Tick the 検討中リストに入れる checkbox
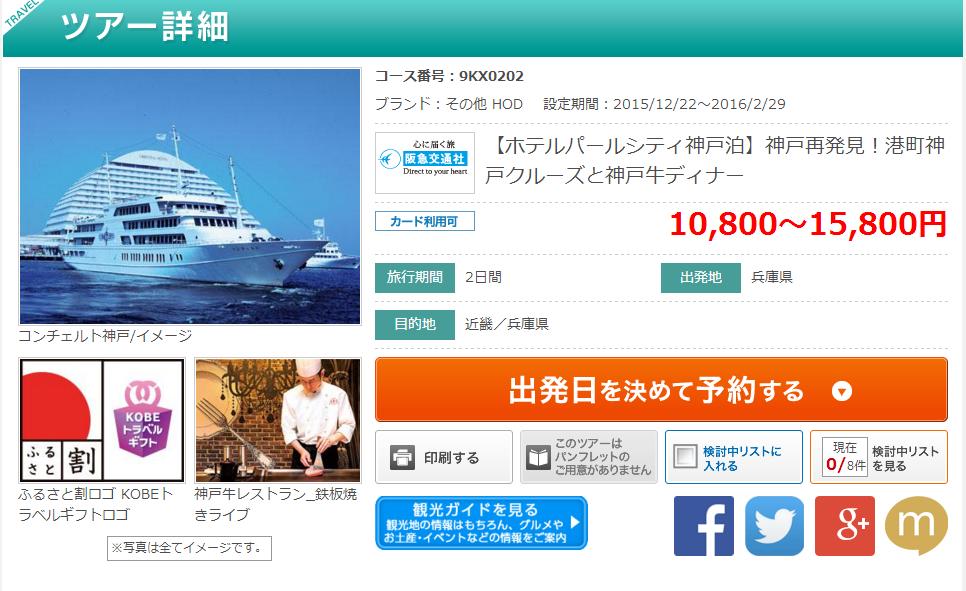 685,457
